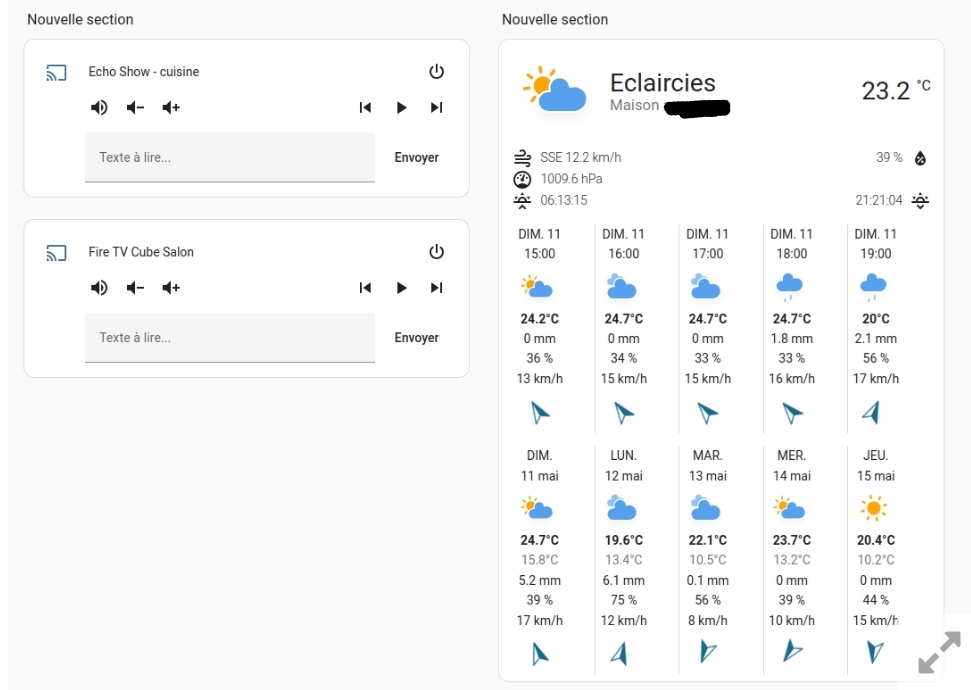Click the 17:00 hourly forecast cloudy icon

705,287
